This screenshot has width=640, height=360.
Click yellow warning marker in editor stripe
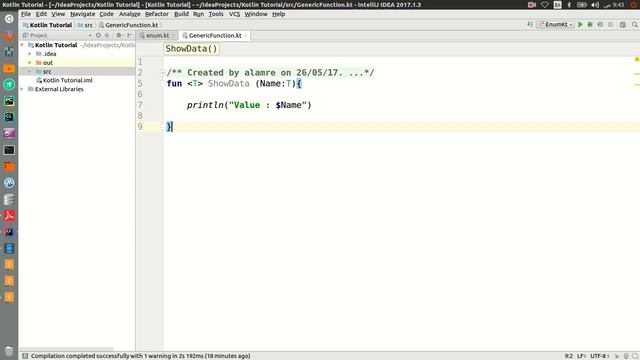click(x=637, y=60)
